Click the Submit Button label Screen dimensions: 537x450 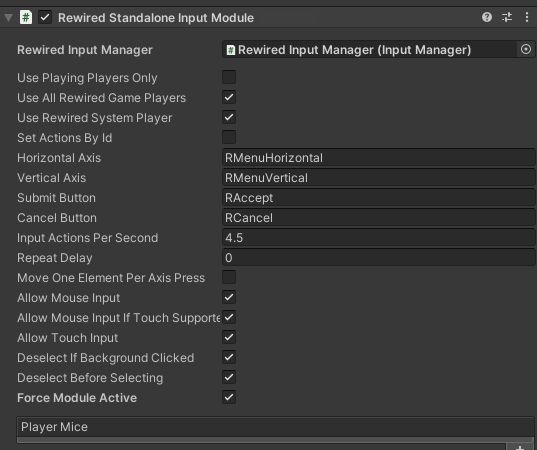pos(57,198)
